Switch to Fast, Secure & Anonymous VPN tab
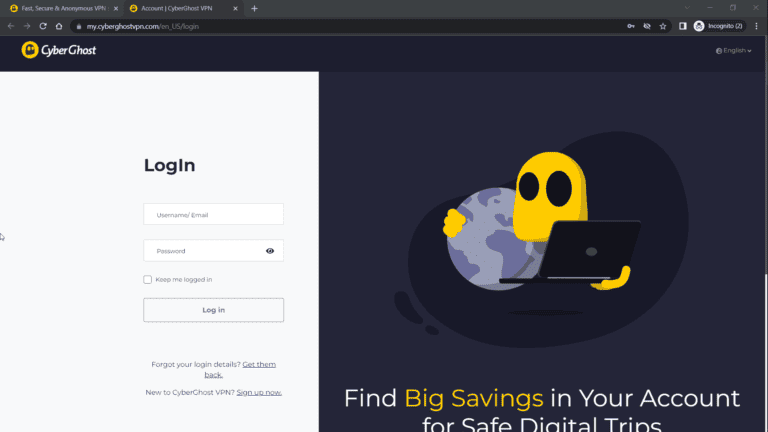This screenshot has width=768, height=432. click(x=64, y=8)
